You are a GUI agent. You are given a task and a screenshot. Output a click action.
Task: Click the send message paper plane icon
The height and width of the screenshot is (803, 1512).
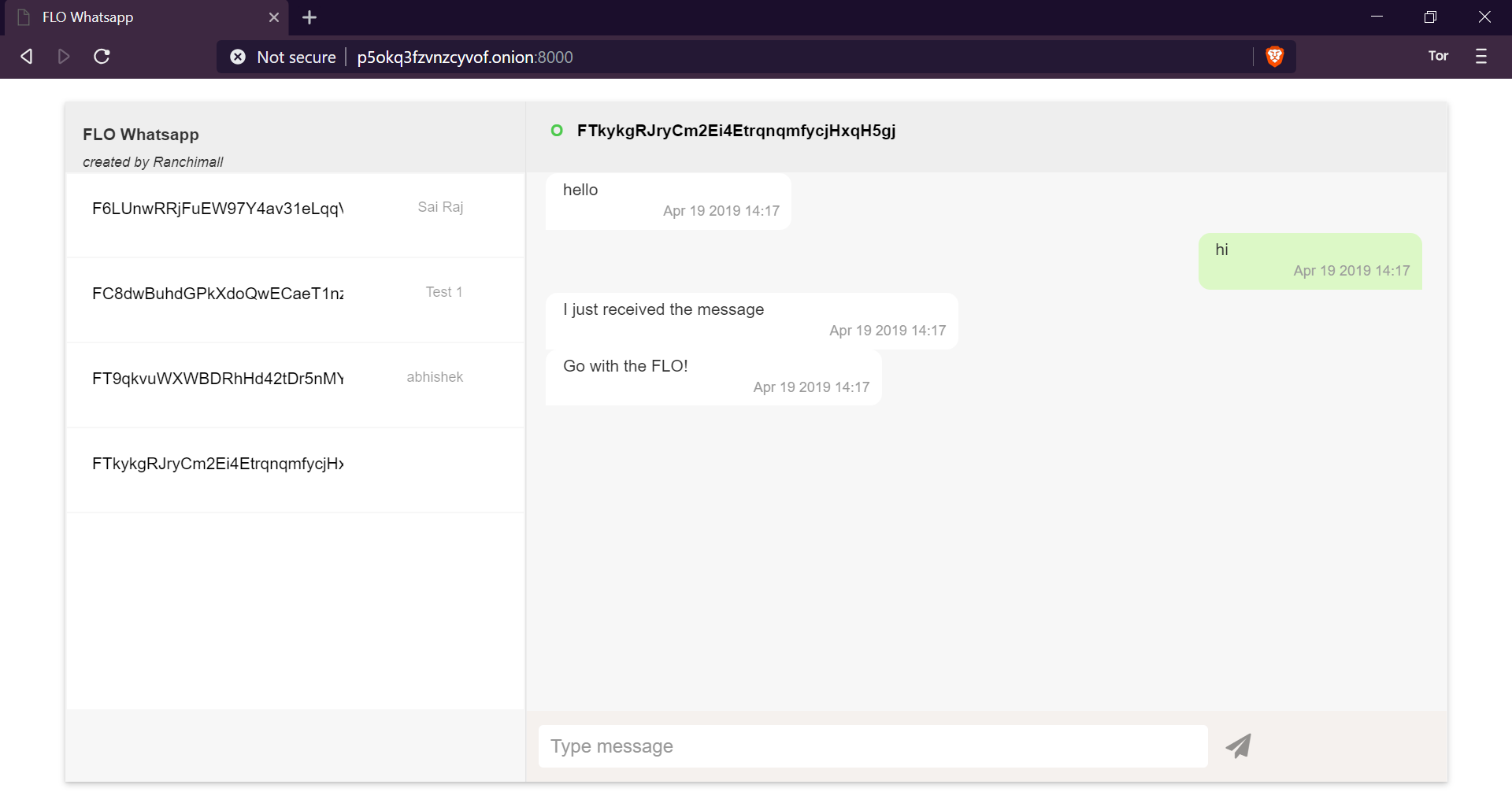[1238, 745]
